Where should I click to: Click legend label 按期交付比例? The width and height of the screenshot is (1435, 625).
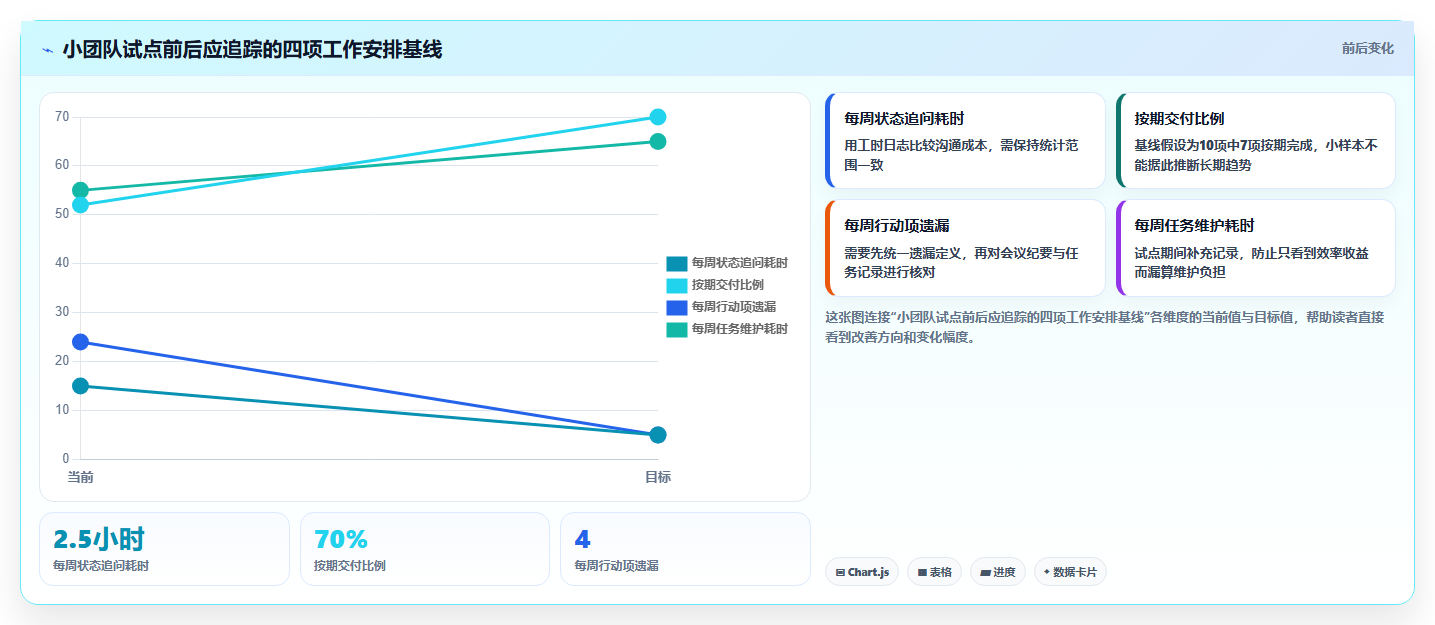point(727,285)
